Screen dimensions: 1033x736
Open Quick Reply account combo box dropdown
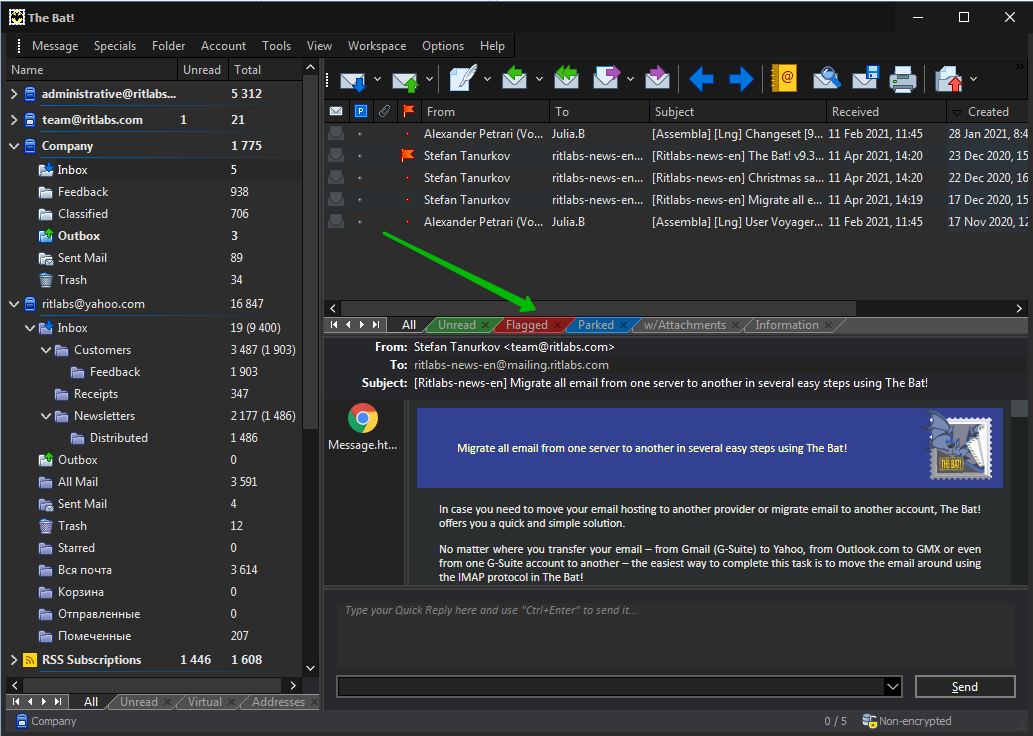pos(892,687)
